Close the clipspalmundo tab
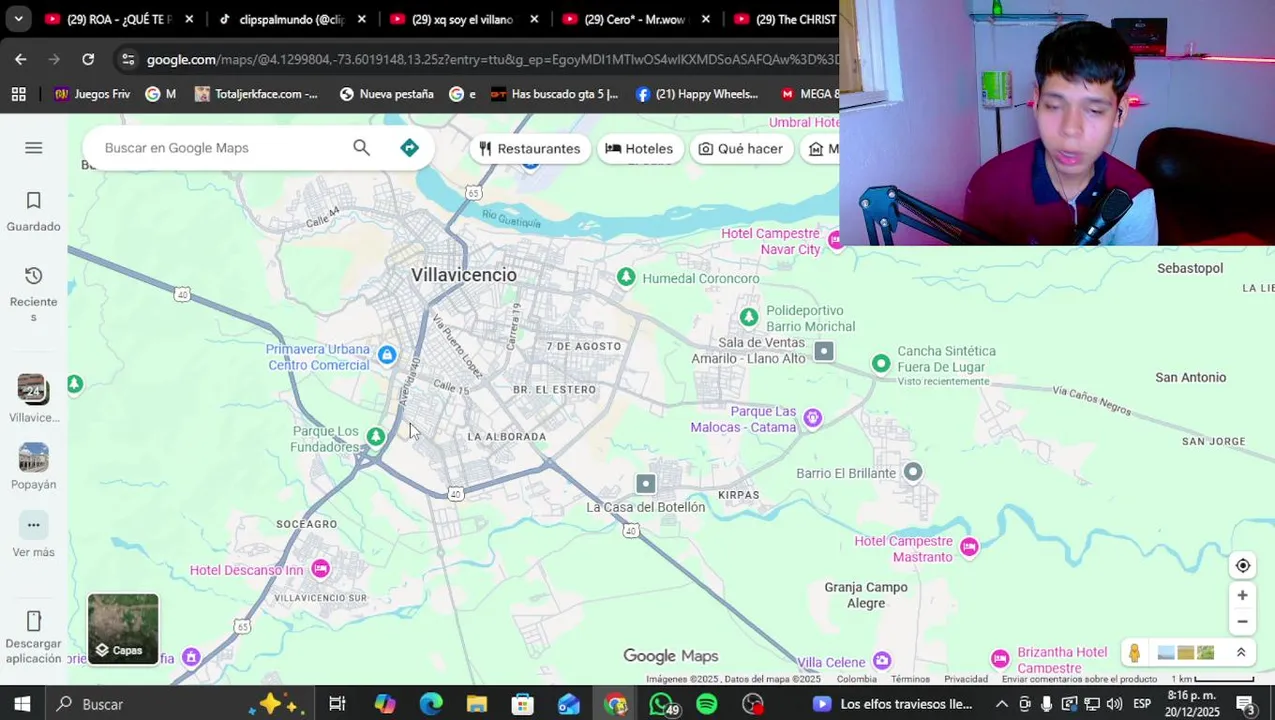The width and height of the screenshot is (1275, 720). [361, 19]
